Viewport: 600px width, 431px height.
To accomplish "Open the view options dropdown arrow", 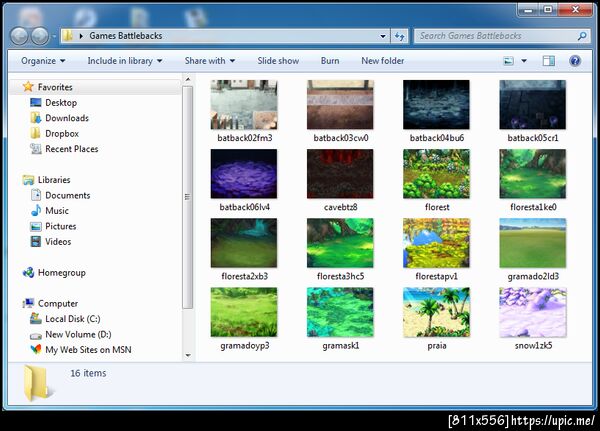I will (x=524, y=61).
